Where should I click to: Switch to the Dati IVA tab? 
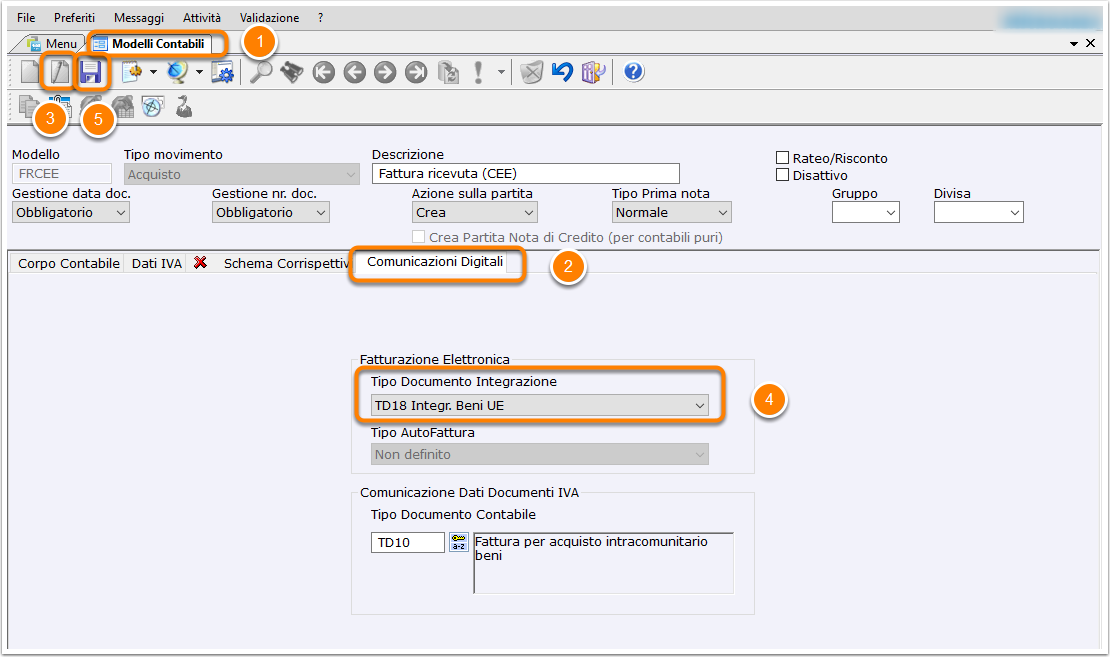point(156,263)
